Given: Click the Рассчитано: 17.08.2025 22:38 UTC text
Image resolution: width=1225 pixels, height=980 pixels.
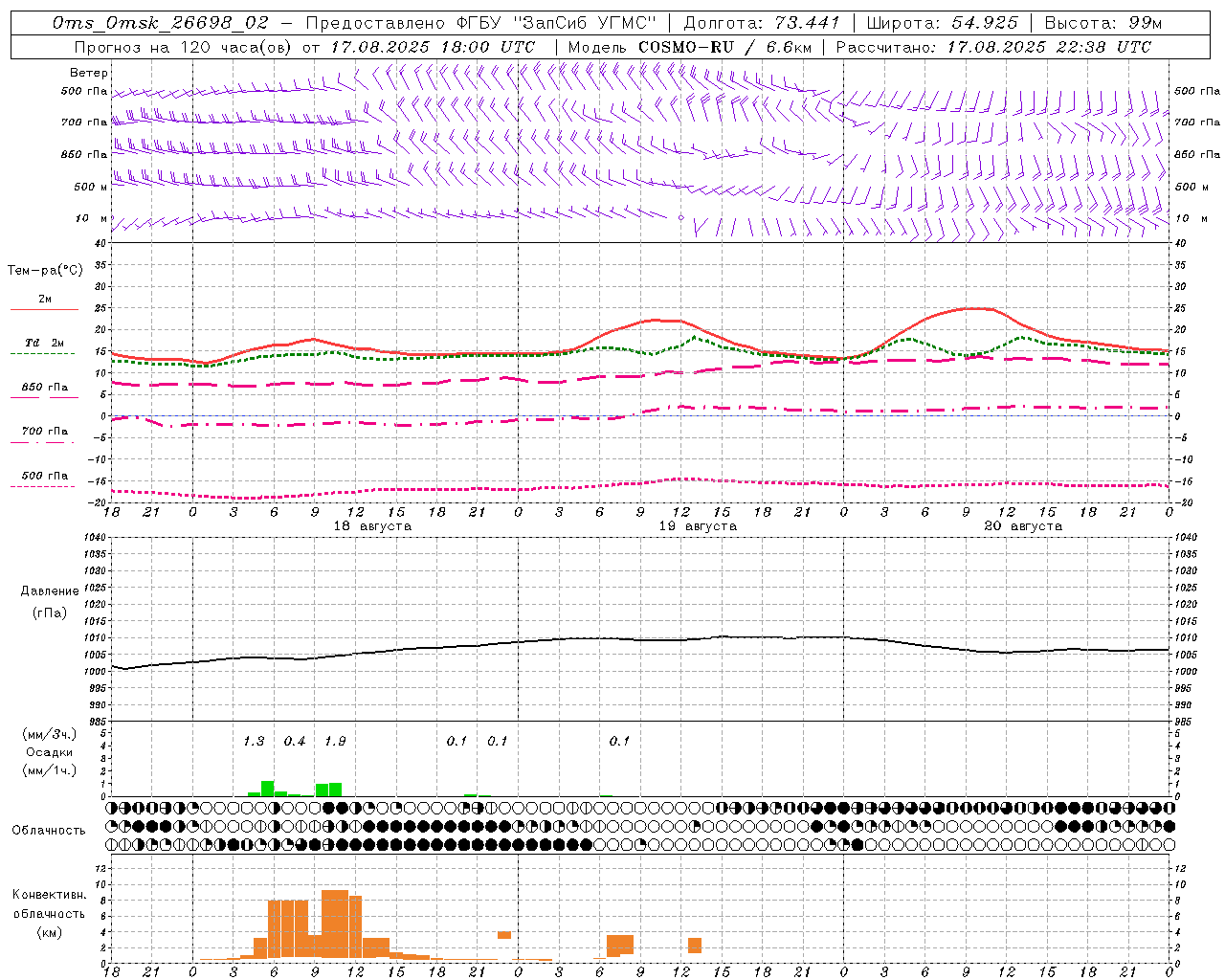Looking at the screenshot, I should pyautogui.click(x=993, y=47).
